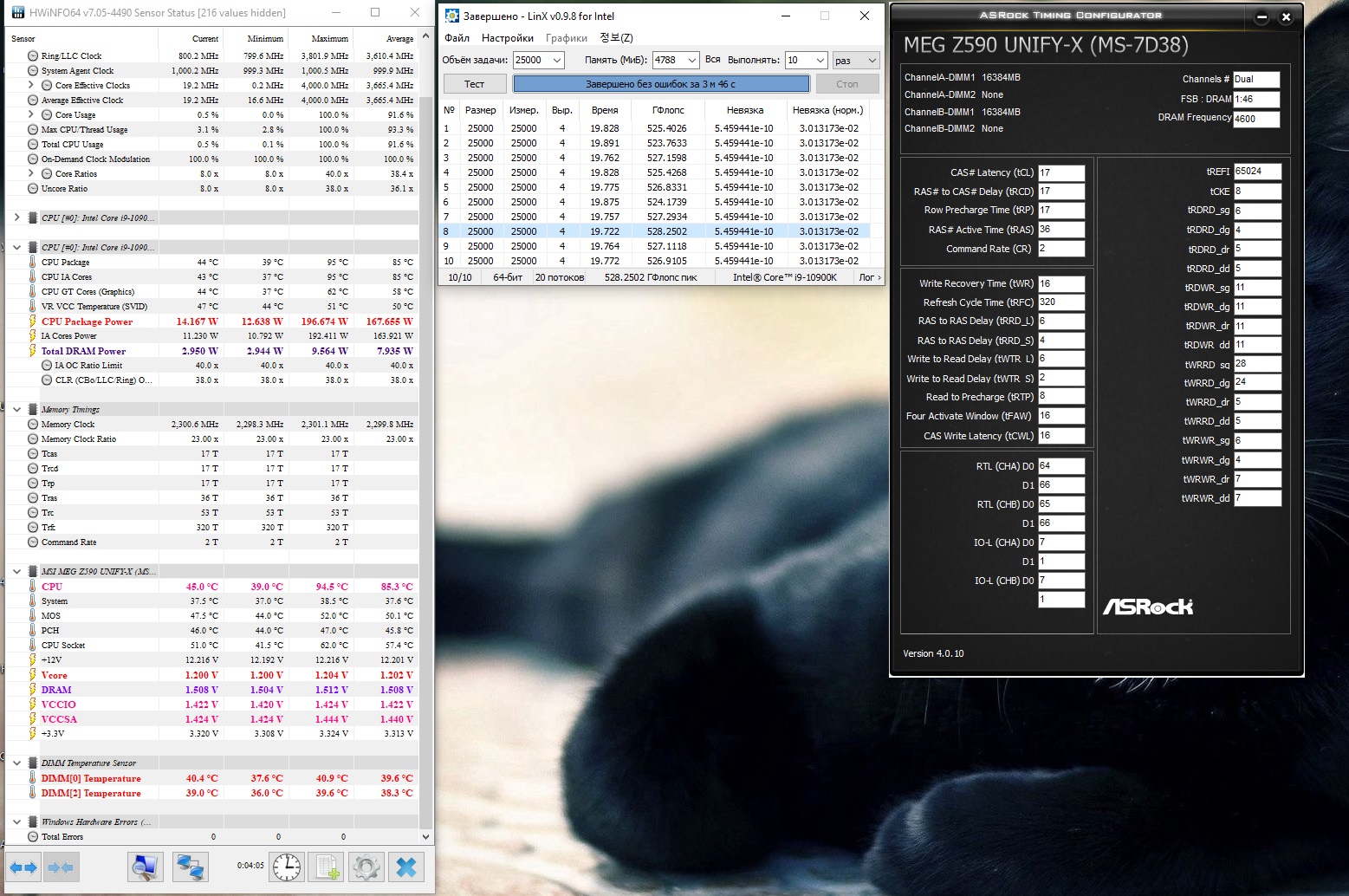Expand the Core Usage row
The image size is (1349, 896).
[x=31, y=114]
